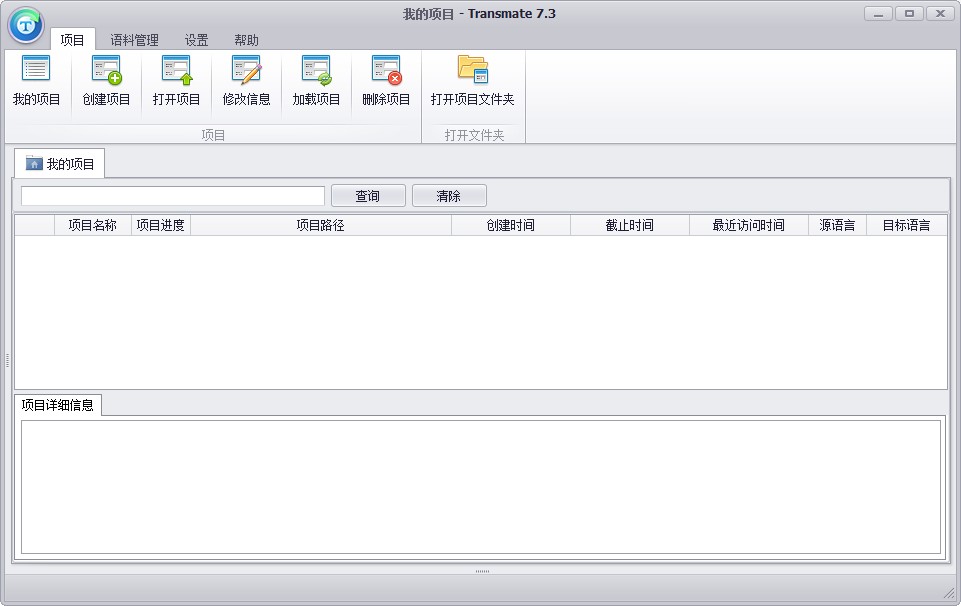Click the 打开项目 (Open Project) icon
This screenshot has height=606, width=961.
[175, 80]
